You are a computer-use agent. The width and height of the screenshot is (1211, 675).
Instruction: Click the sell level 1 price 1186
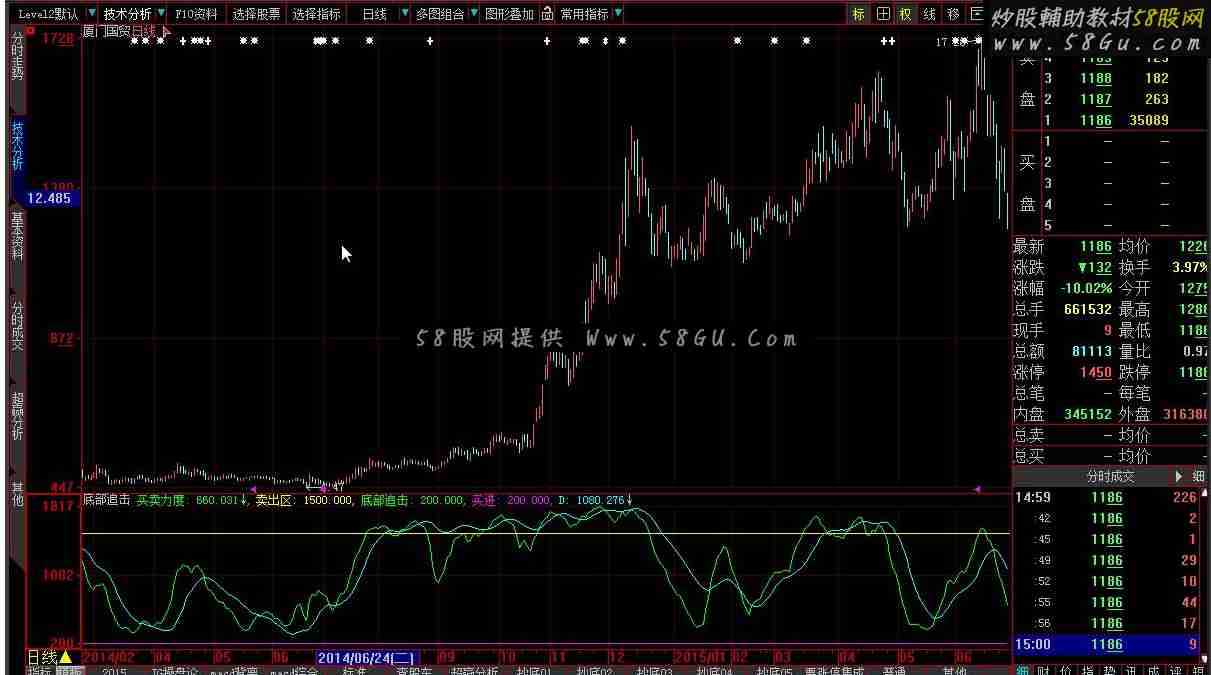(x=1095, y=120)
